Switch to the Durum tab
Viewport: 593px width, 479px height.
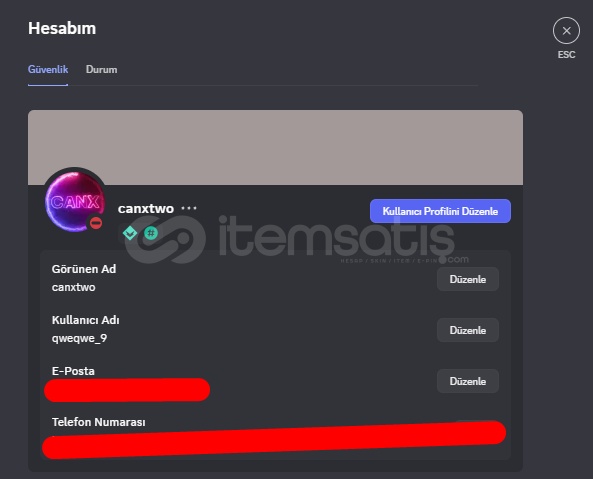tap(101, 70)
